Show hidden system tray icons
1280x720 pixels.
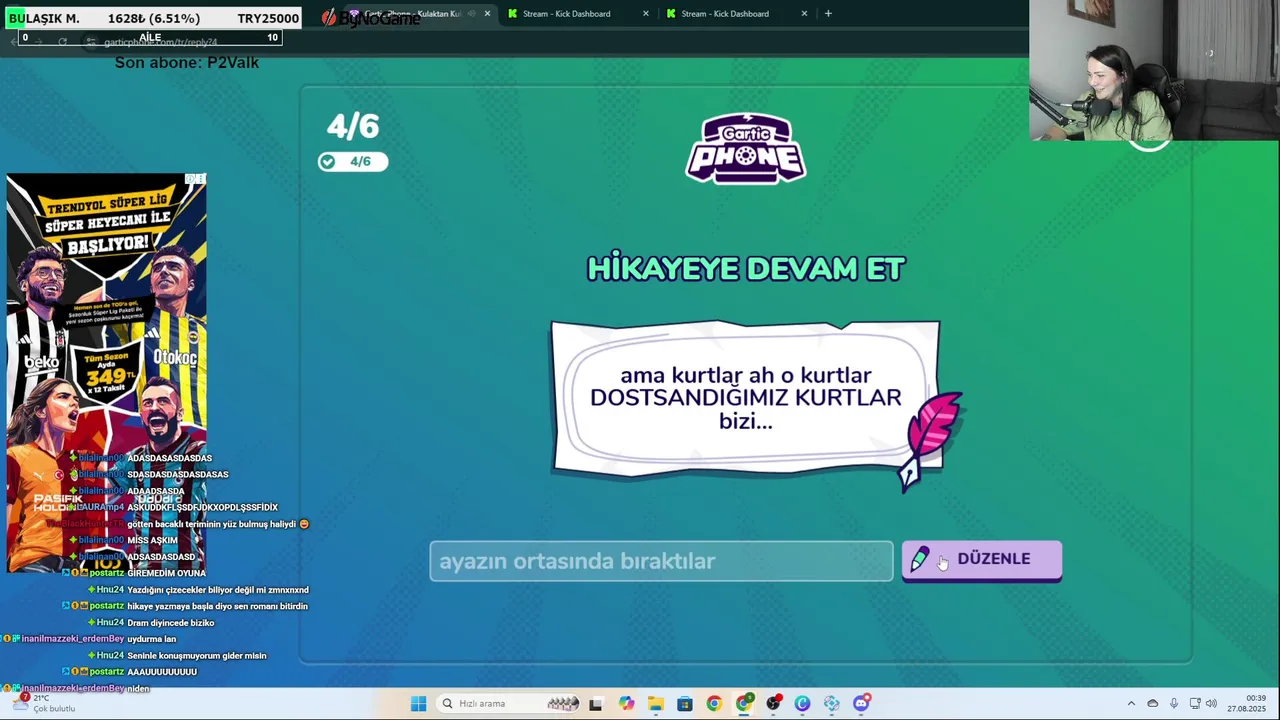pyautogui.click(x=1131, y=704)
